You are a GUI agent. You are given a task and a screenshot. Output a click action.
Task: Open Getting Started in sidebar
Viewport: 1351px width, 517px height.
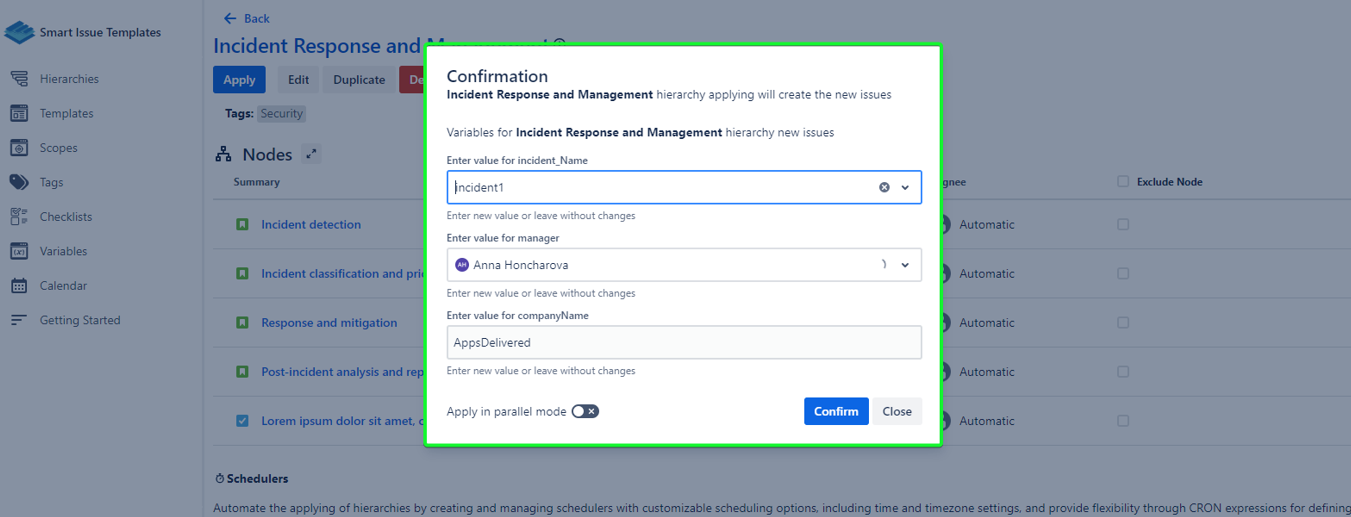(x=79, y=320)
